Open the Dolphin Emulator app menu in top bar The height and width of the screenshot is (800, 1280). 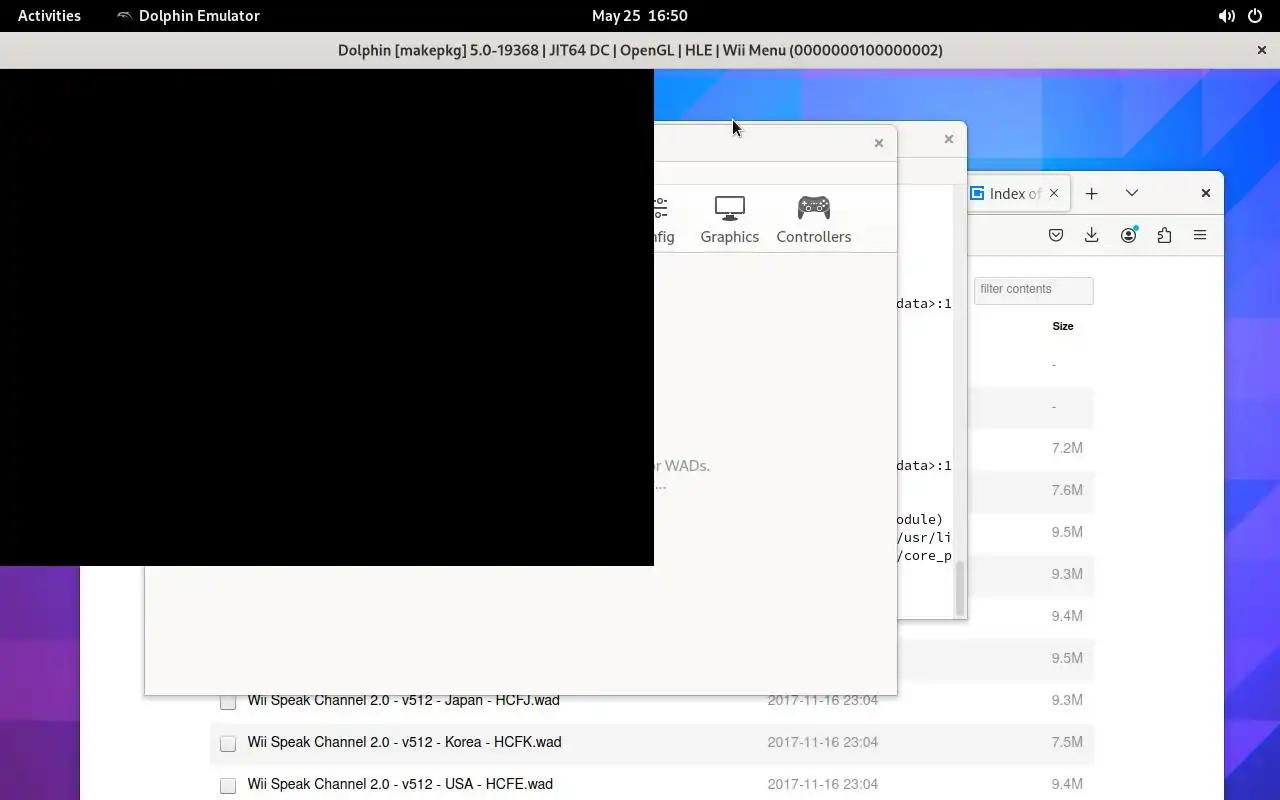188,16
